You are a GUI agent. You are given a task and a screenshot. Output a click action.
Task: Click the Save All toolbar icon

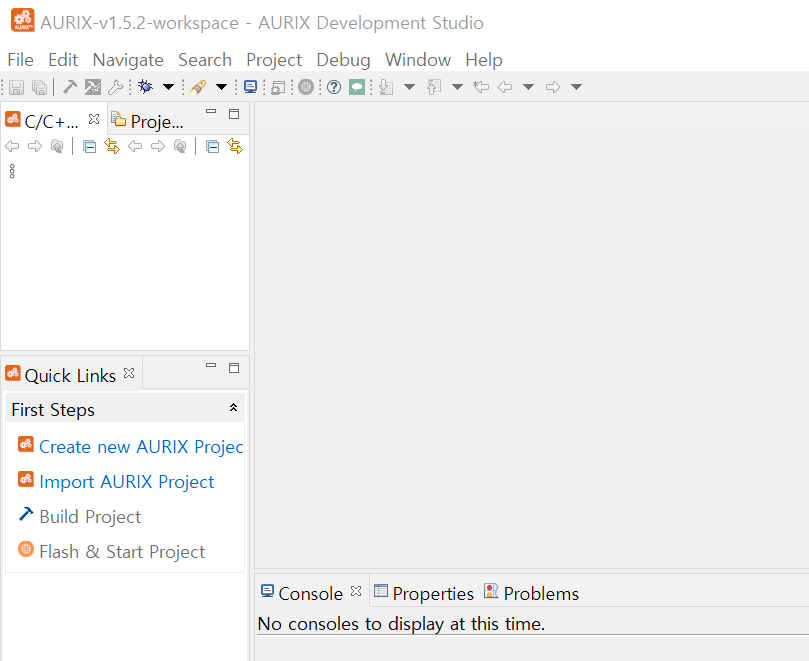pos(40,87)
